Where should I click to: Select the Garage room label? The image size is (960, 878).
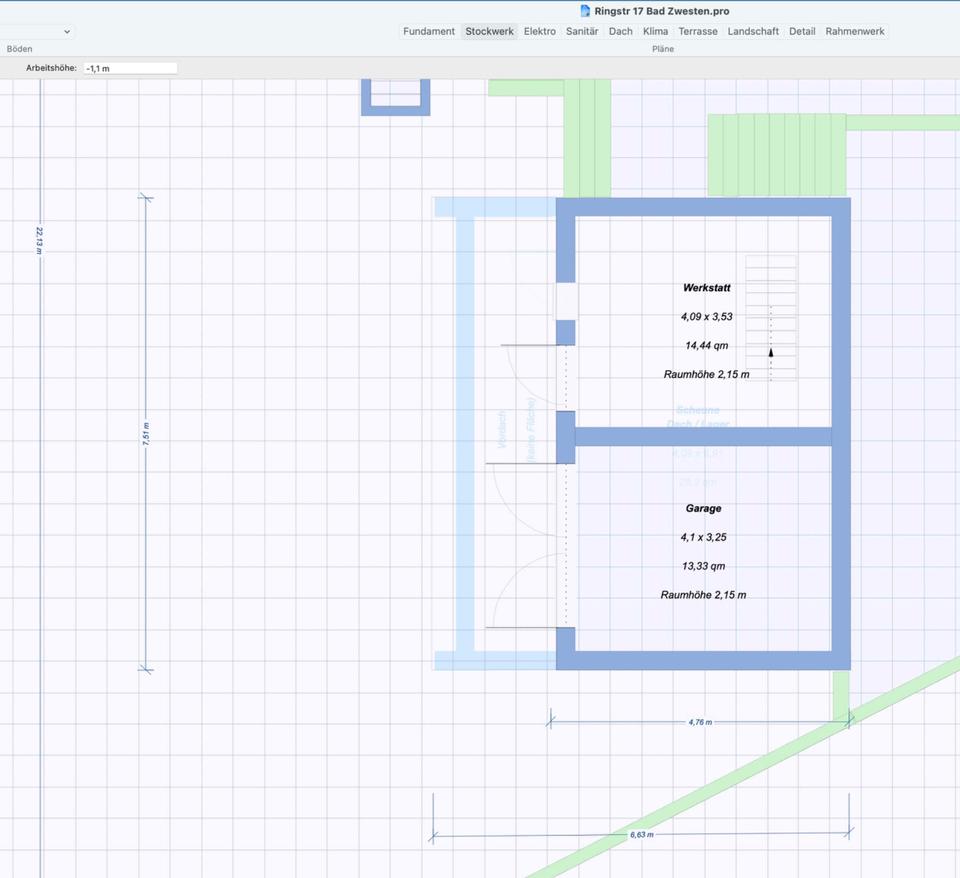tap(703, 508)
